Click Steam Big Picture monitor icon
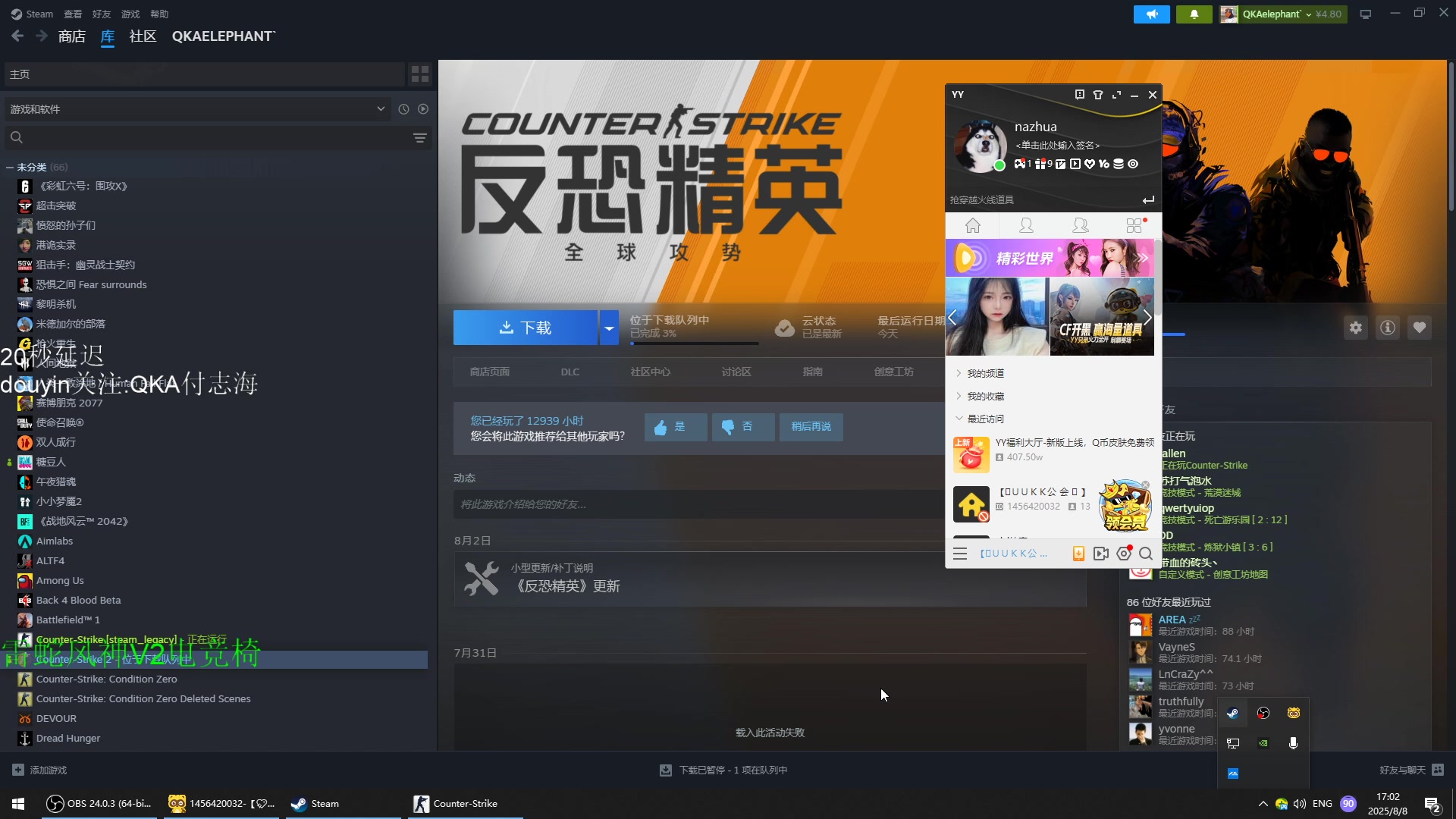 (x=1366, y=14)
